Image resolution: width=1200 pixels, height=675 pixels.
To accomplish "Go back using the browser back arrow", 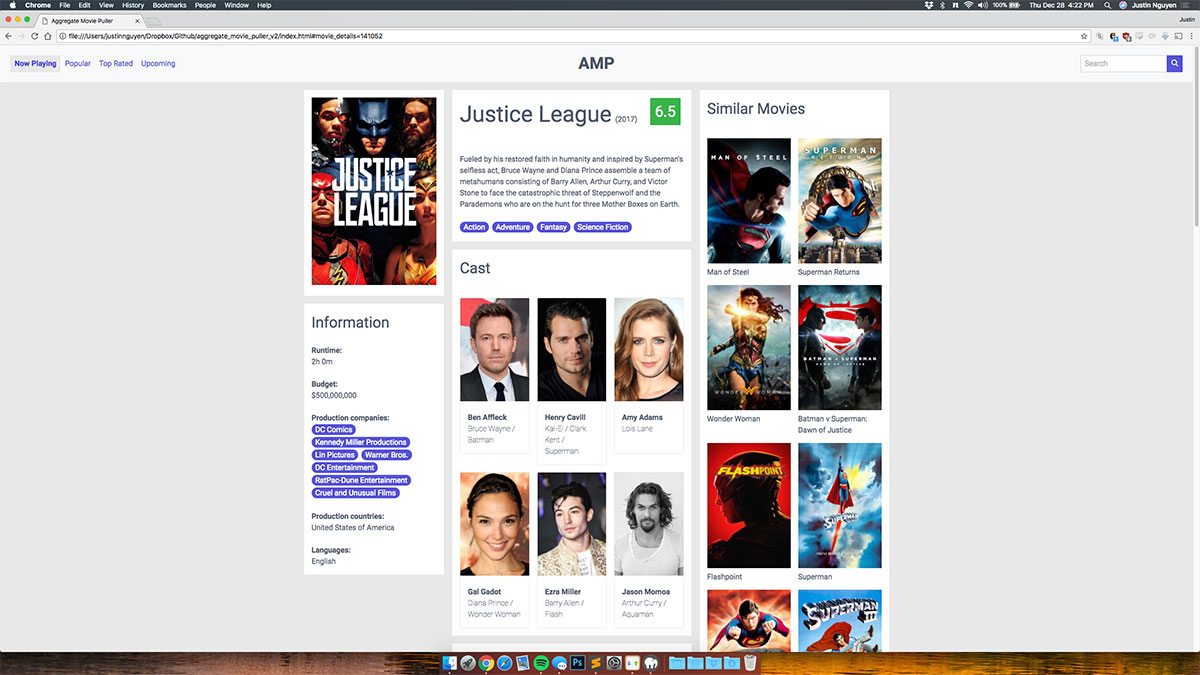I will (9, 36).
